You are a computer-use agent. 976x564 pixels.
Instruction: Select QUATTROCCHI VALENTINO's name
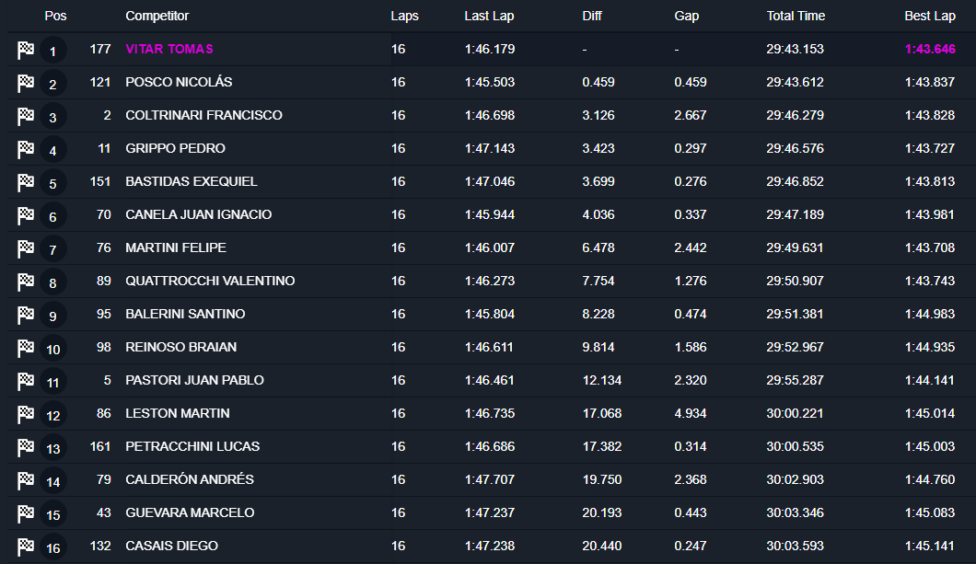pos(210,281)
